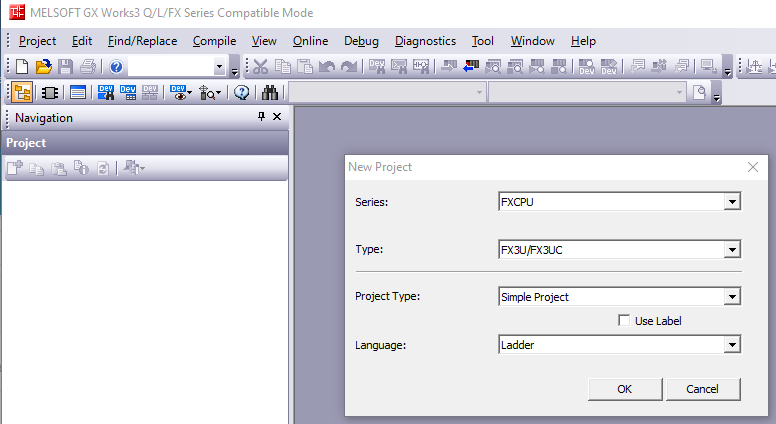The width and height of the screenshot is (776, 424).
Task: Pin the Navigation panel
Action: click(261, 117)
